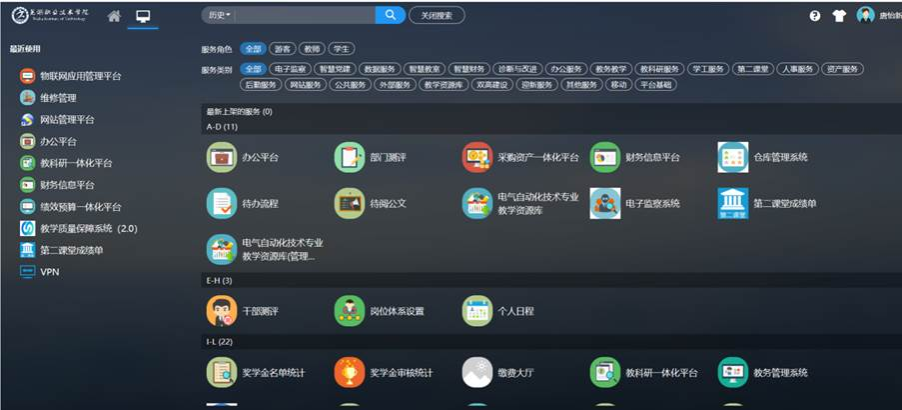Filter service role by 教师
Image resolution: width=902 pixels, height=410 pixels.
click(x=312, y=48)
